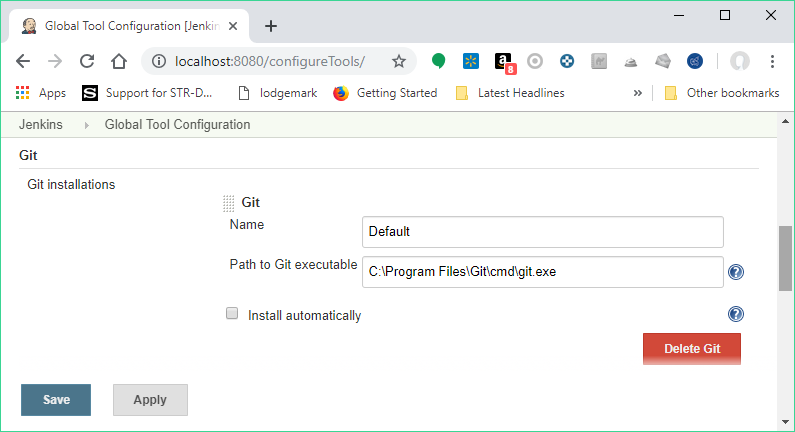Screen dimensions: 795x432
Task: Click the Save button
Action: pos(56,400)
